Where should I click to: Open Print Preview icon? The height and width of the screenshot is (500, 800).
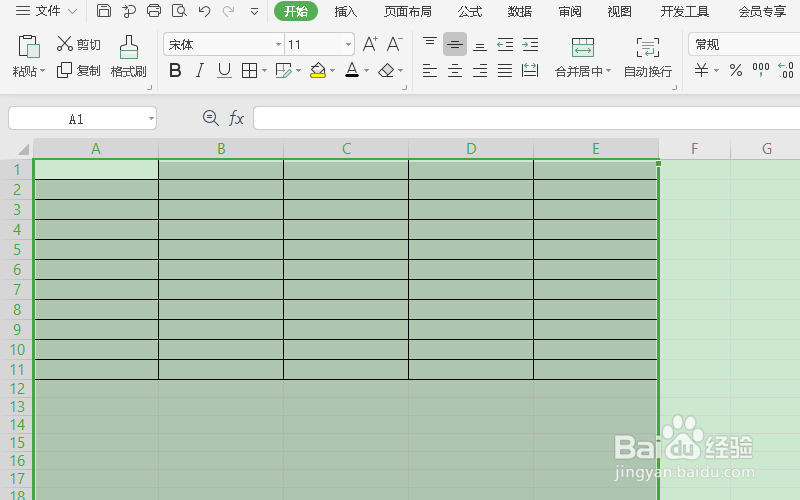point(179,11)
